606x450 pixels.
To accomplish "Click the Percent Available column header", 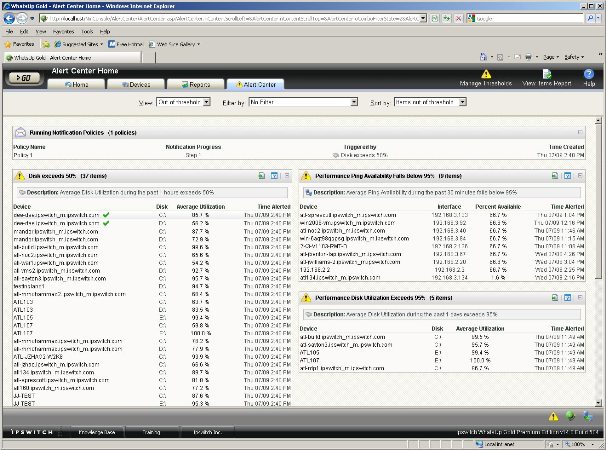I will pyautogui.click(x=498, y=207).
